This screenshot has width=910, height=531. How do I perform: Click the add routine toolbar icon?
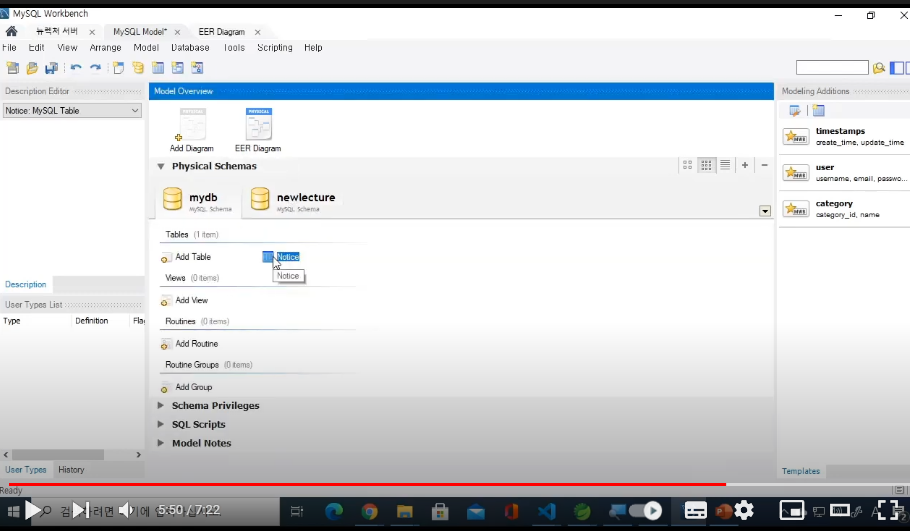click(197, 68)
